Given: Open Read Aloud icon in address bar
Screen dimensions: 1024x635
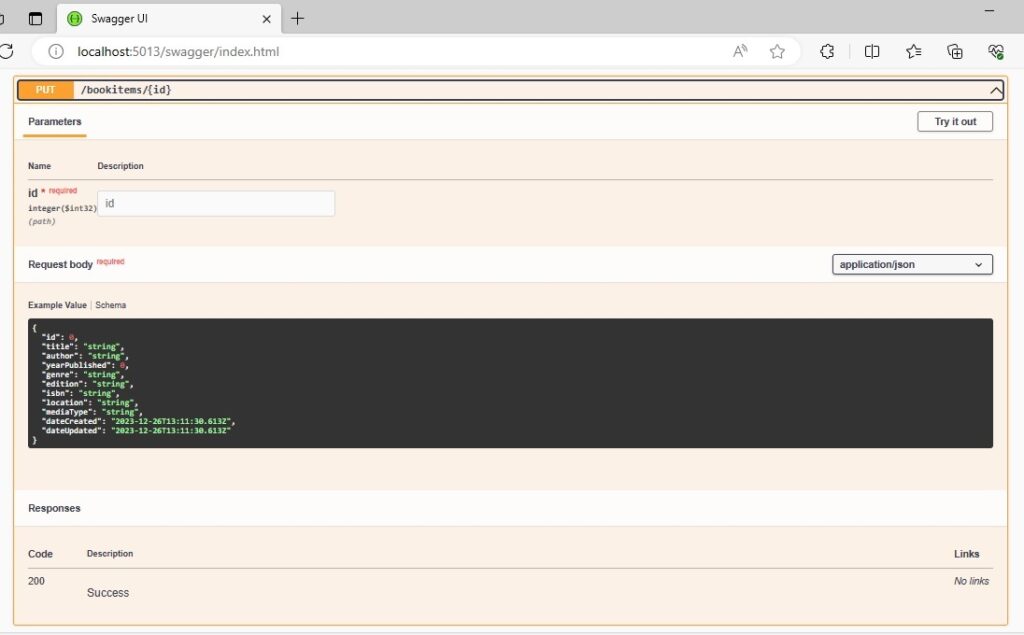Looking at the screenshot, I should 740,52.
